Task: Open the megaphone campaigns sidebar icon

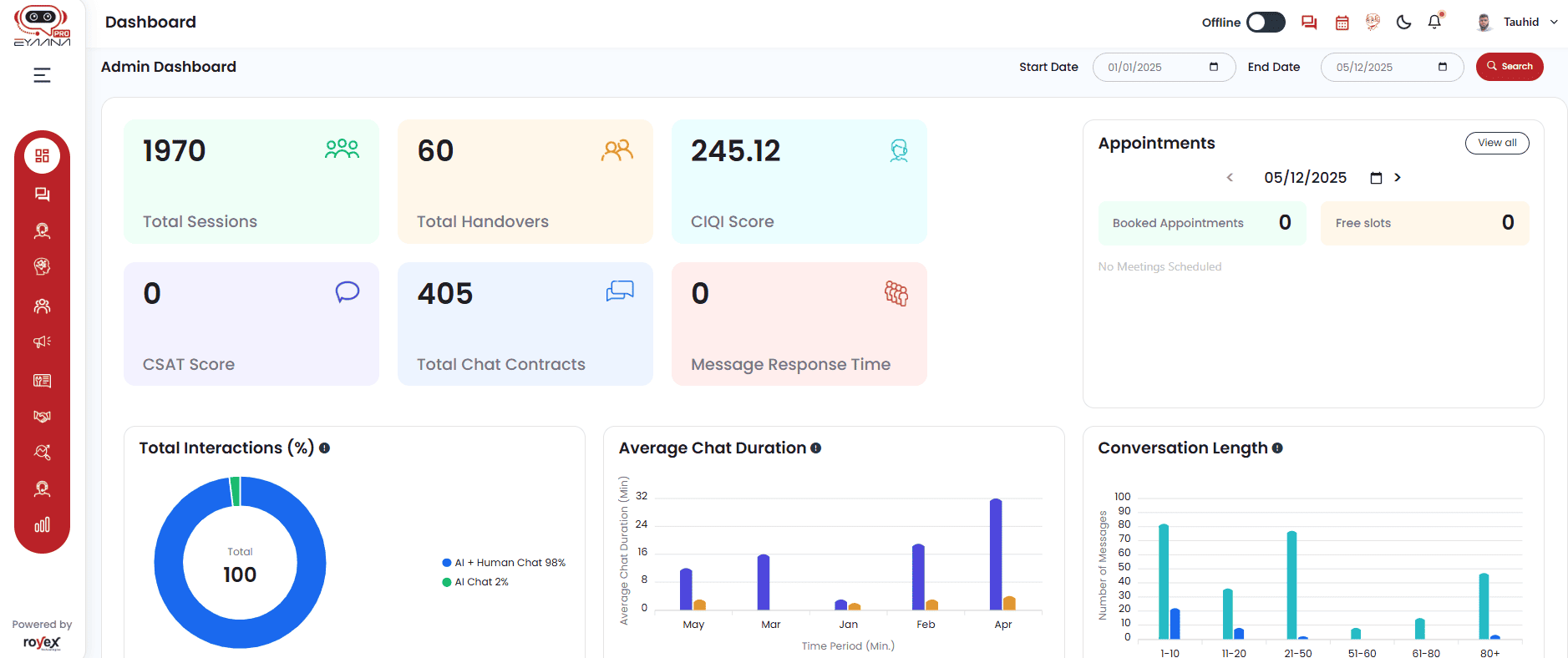Action: pos(42,342)
